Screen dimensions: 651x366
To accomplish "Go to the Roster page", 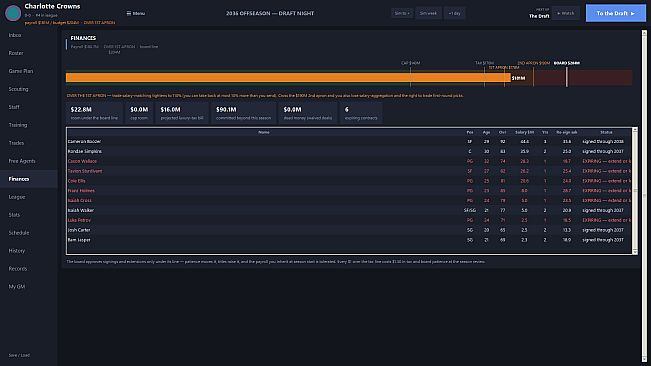I will point(29,53).
